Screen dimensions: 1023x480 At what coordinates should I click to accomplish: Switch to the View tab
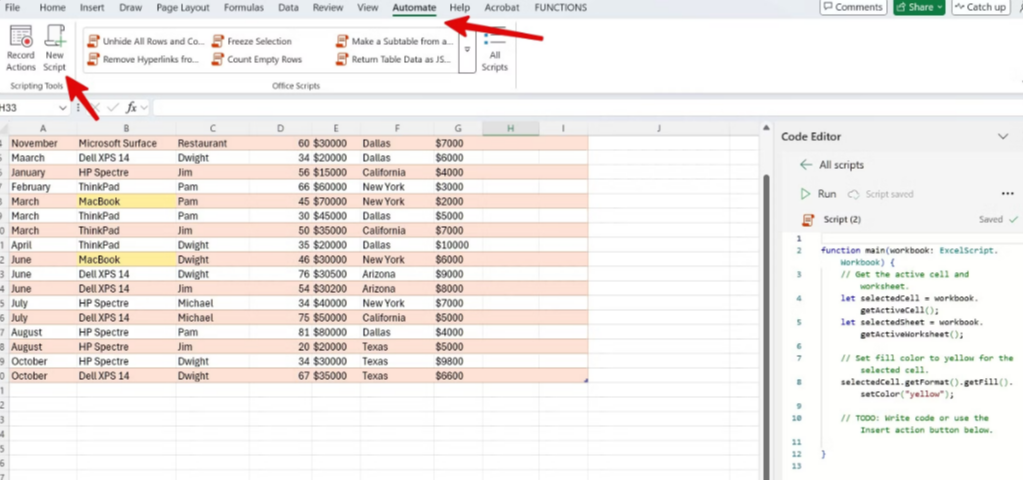[x=368, y=8]
